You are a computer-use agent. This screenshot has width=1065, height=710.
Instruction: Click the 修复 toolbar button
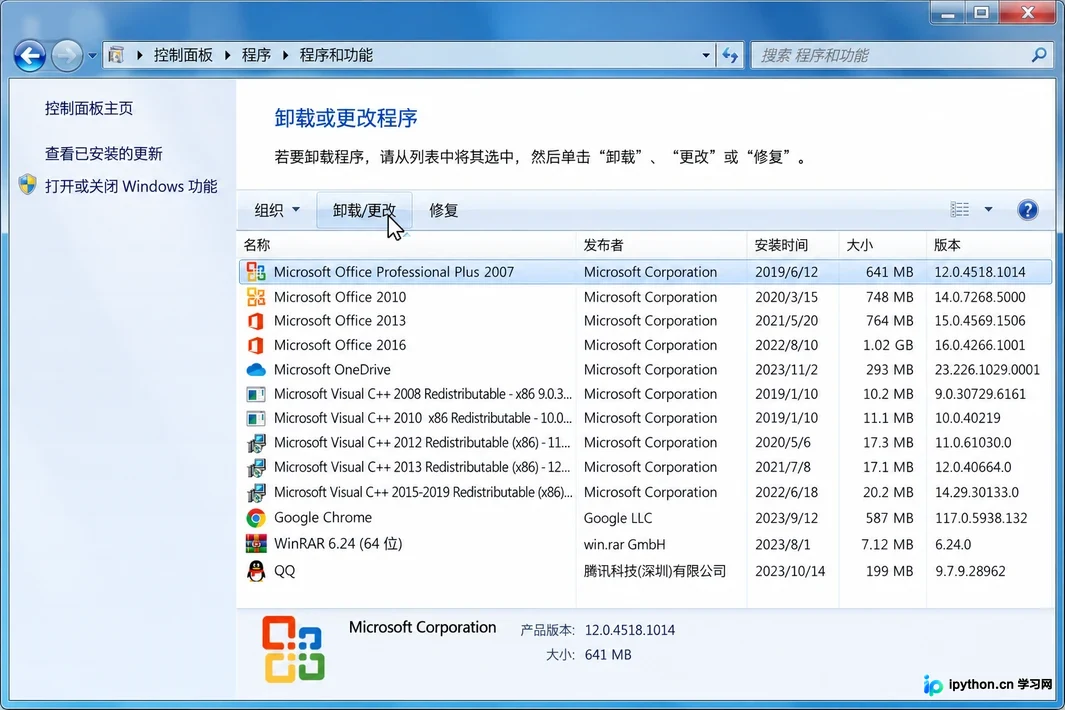(444, 210)
